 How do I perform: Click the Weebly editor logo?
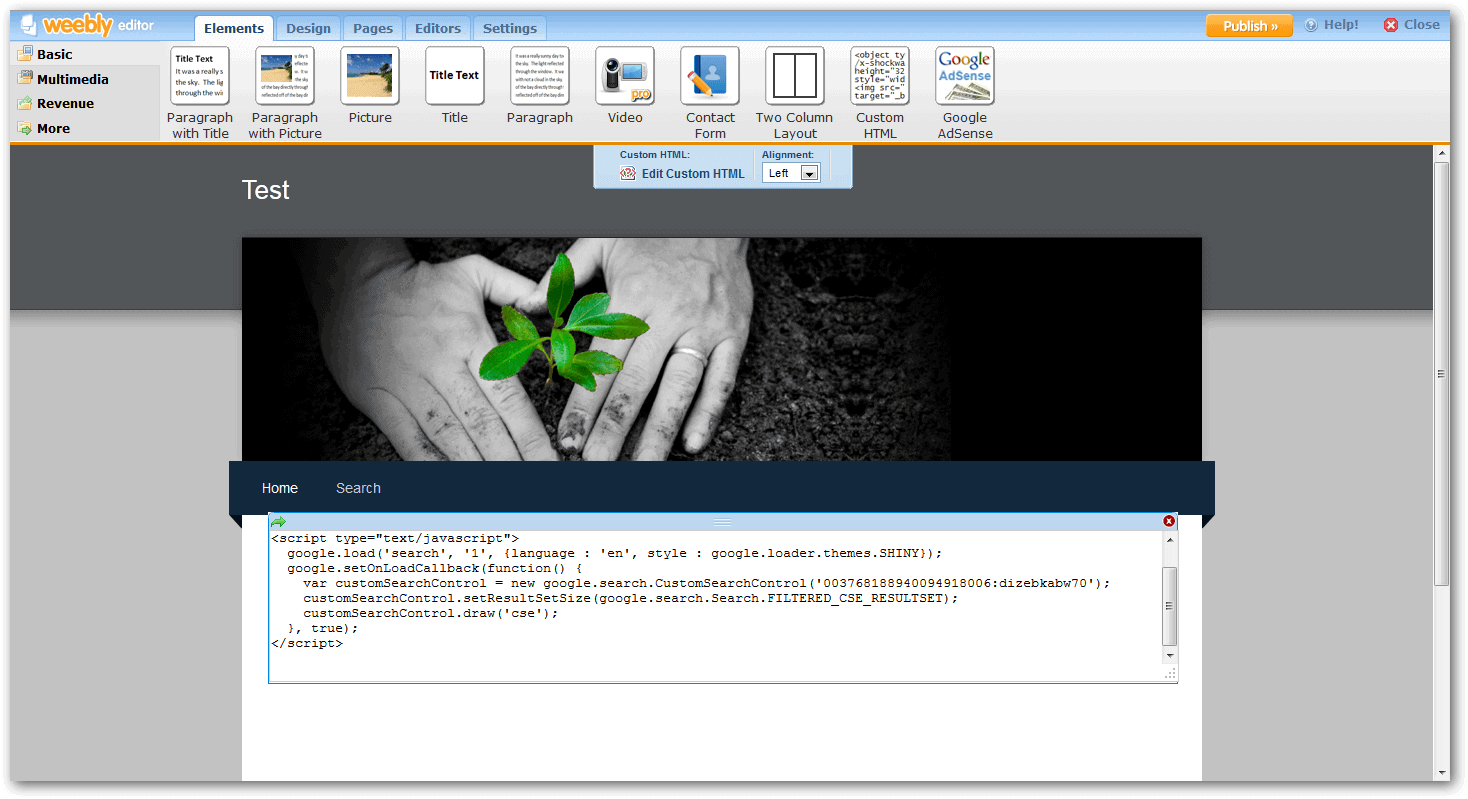(x=87, y=25)
